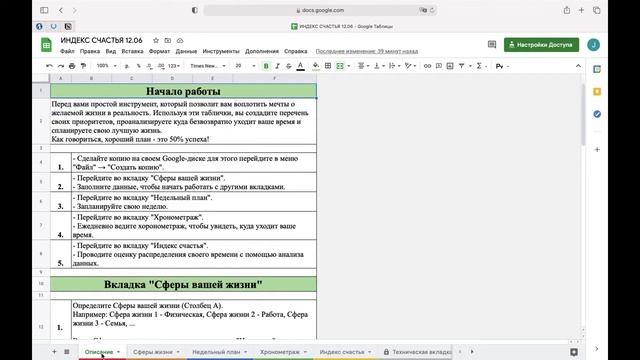Click the Google Sheets home logo

pos(46,45)
